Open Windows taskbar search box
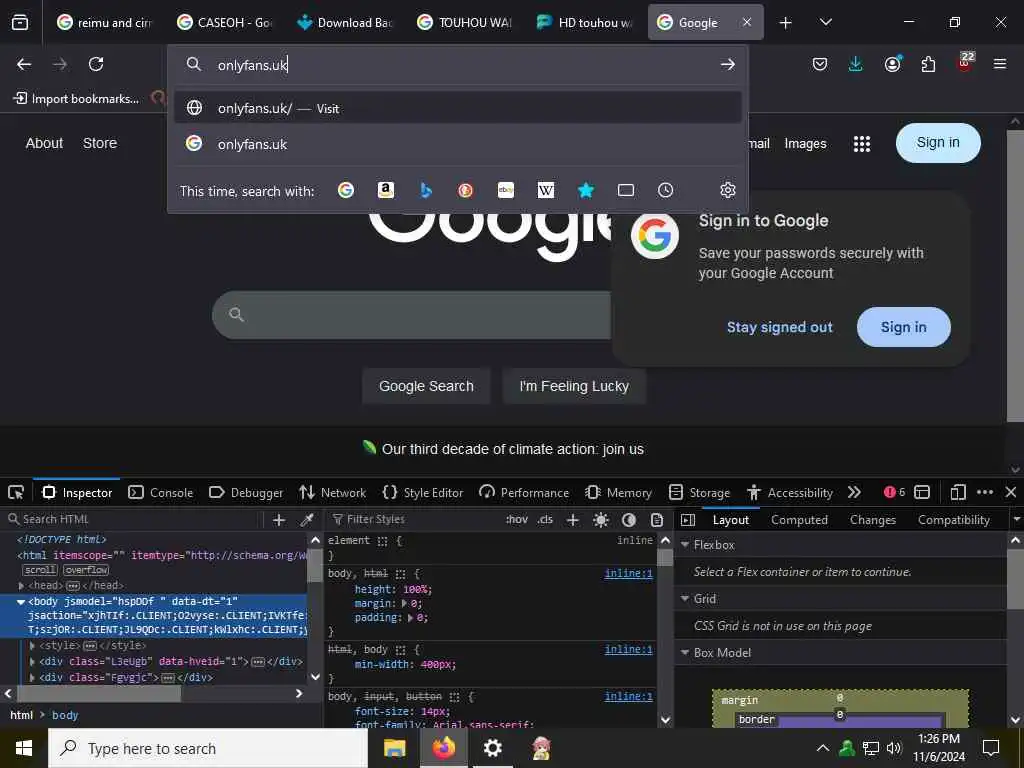The width and height of the screenshot is (1024, 768). 208,748
